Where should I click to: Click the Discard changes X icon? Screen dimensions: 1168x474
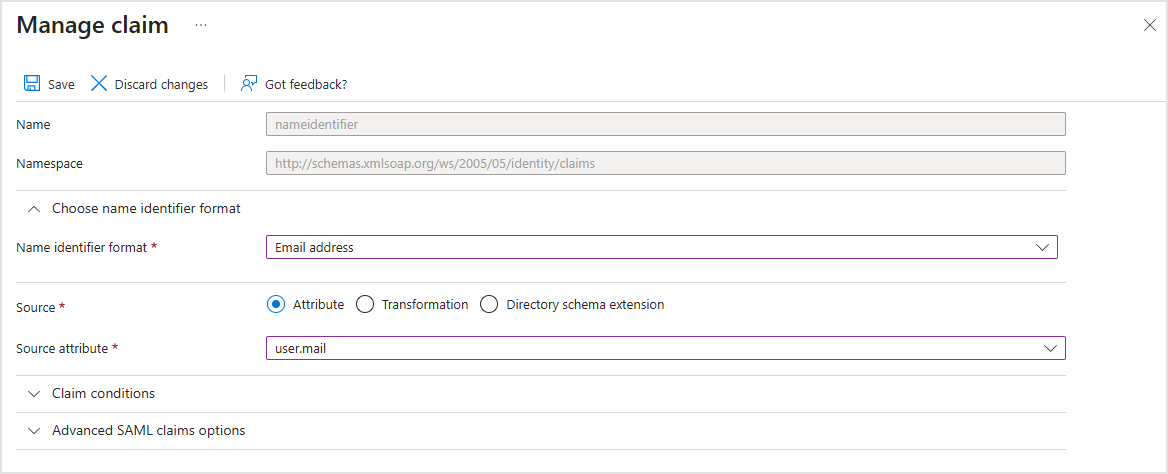click(99, 83)
